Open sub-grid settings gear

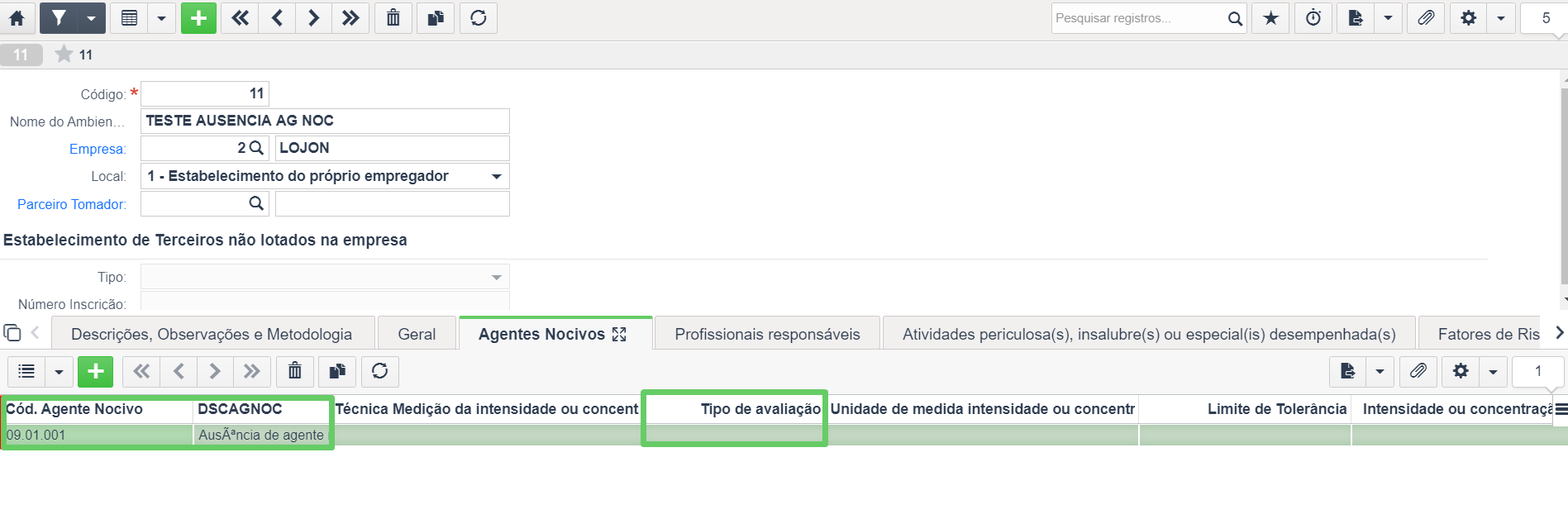1461,371
